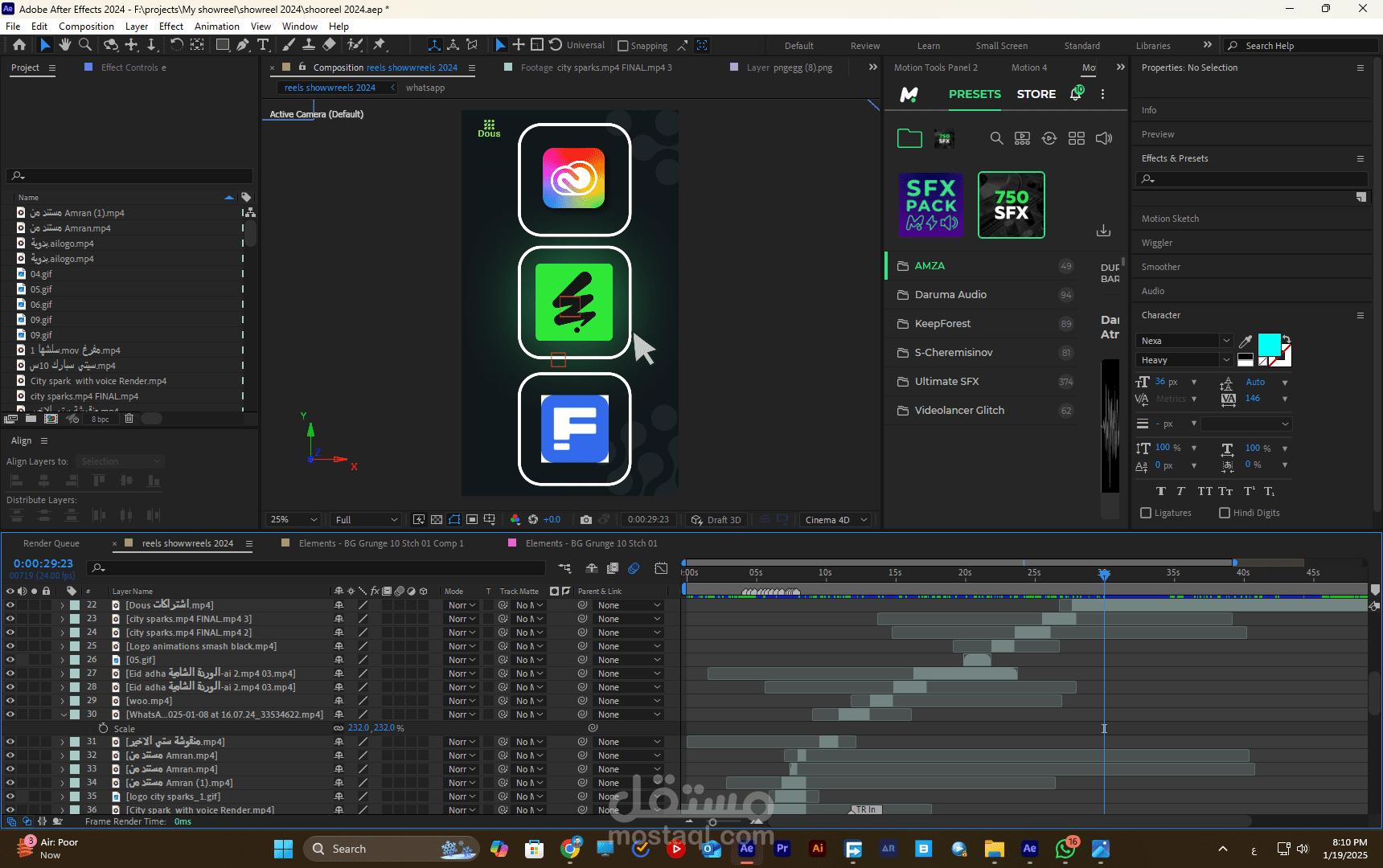This screenshot has height=868, width=1383.
Task: Open the Full resolution dropdown
Action: coord(367,520)
